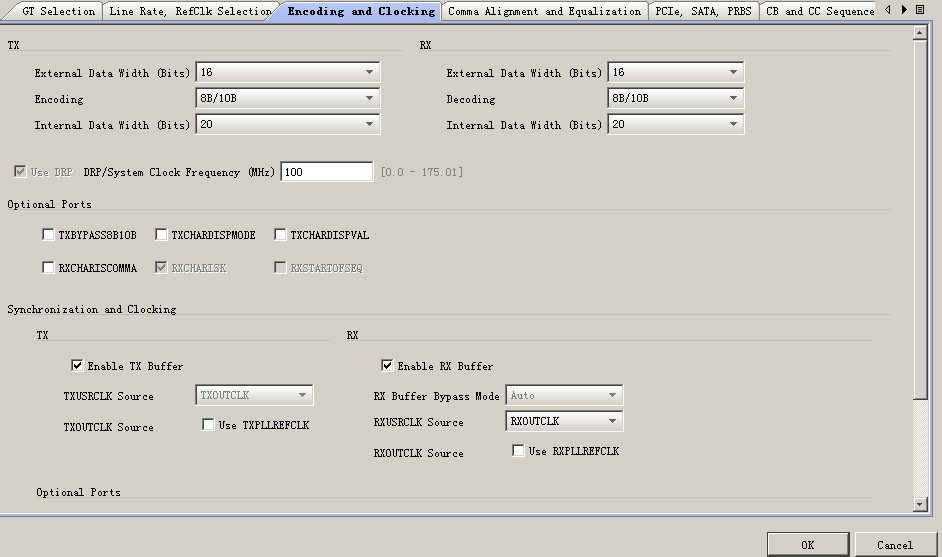Check the TXCHARDISPMODE checkbox
This screenshot has height=557, width=942.
(161, 235)
